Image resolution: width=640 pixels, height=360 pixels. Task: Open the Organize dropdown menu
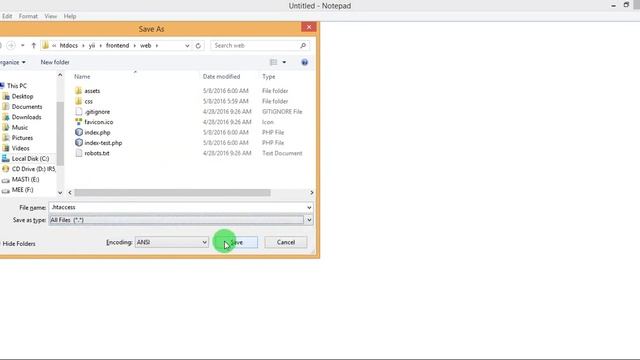point(13,62)
